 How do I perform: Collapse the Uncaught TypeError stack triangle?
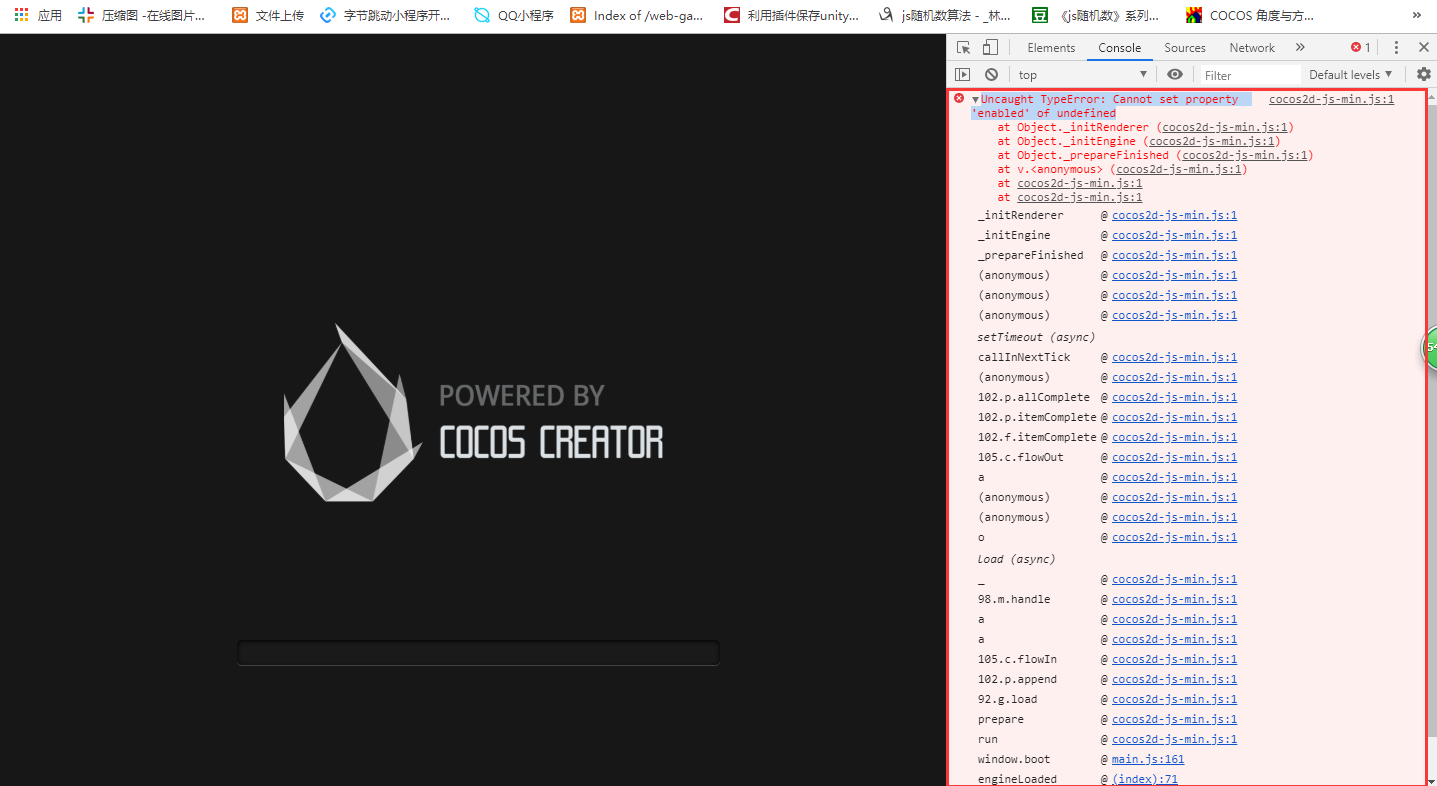[975, 100]
